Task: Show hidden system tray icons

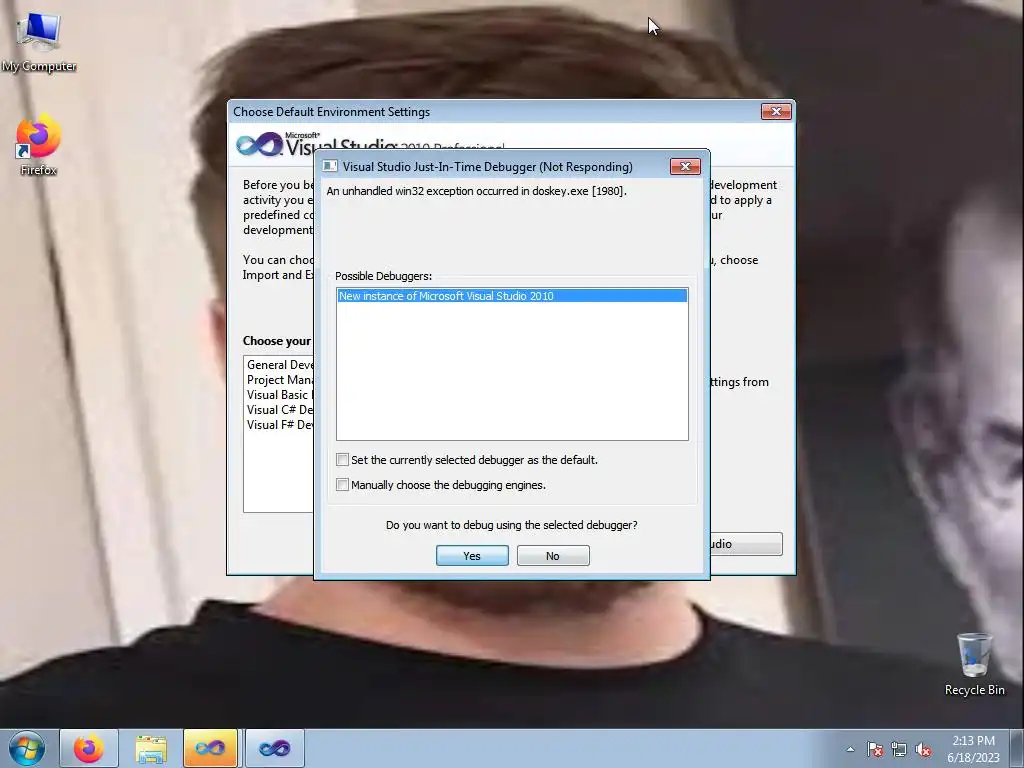Action: [850, 750]
